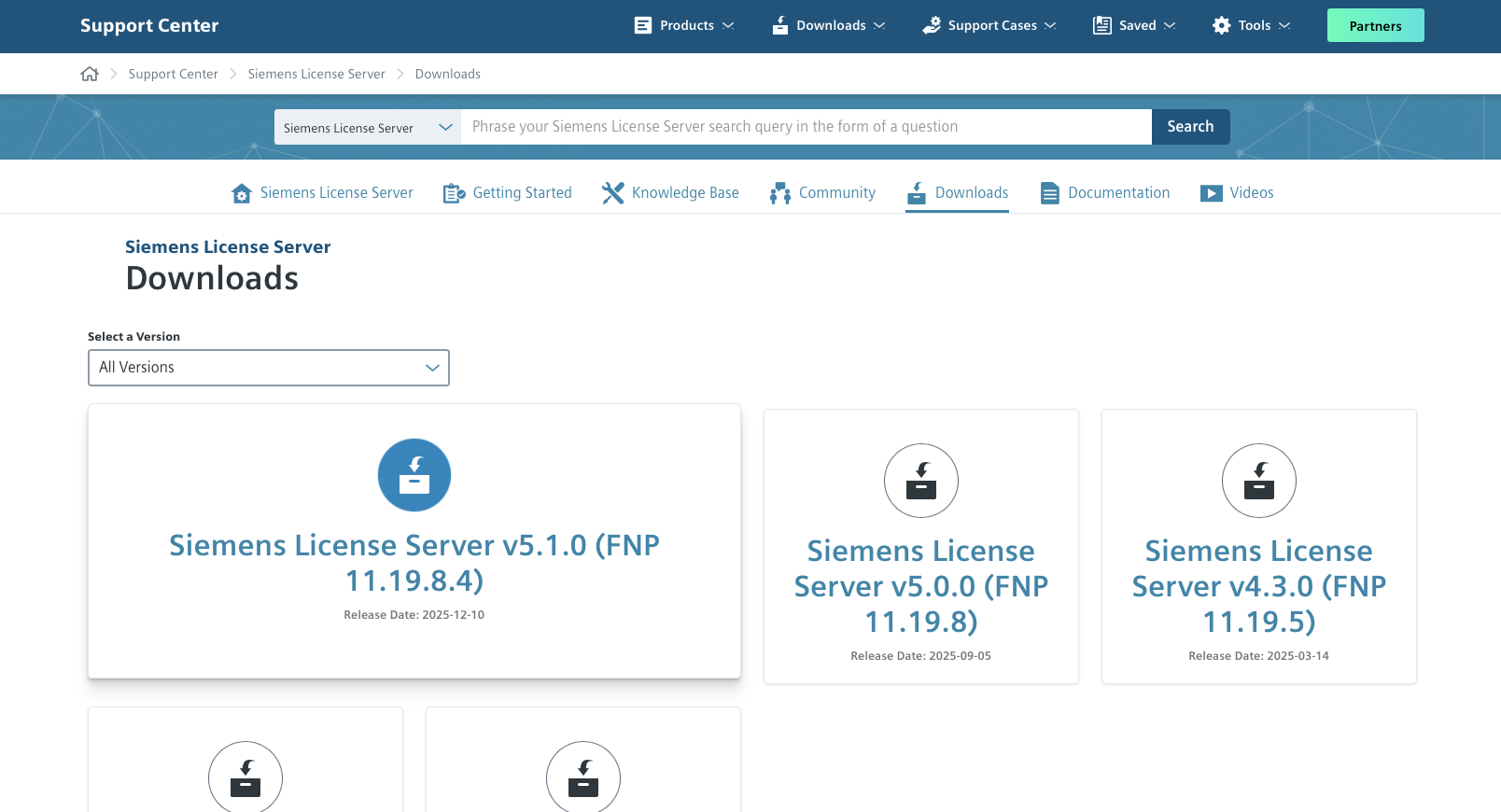Image resolution: width=1501 pixels, height=812 pixels.
Task: Click the Tools gear icon
Action: 1222,25
